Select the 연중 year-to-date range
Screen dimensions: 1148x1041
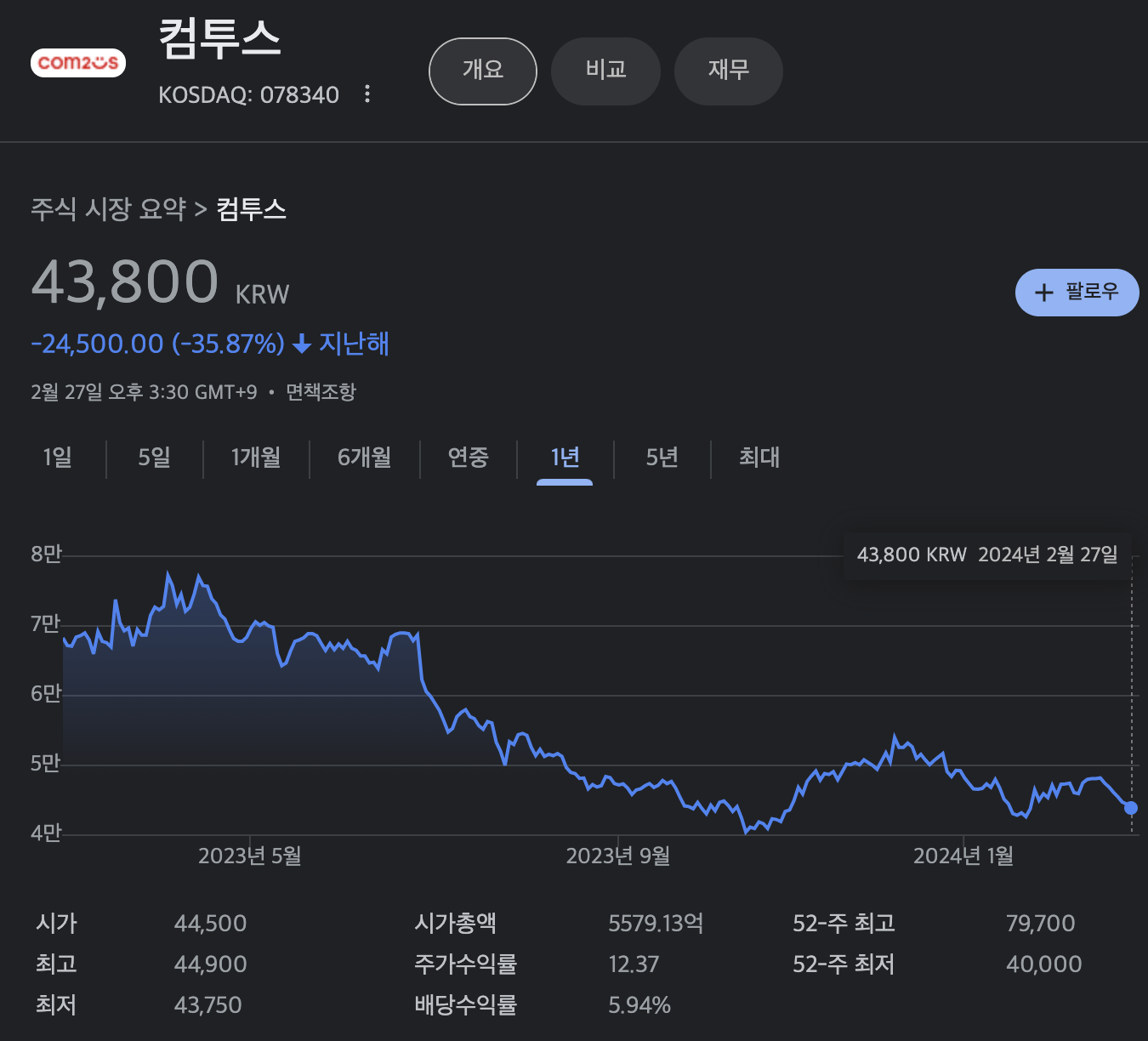(468, 458)
